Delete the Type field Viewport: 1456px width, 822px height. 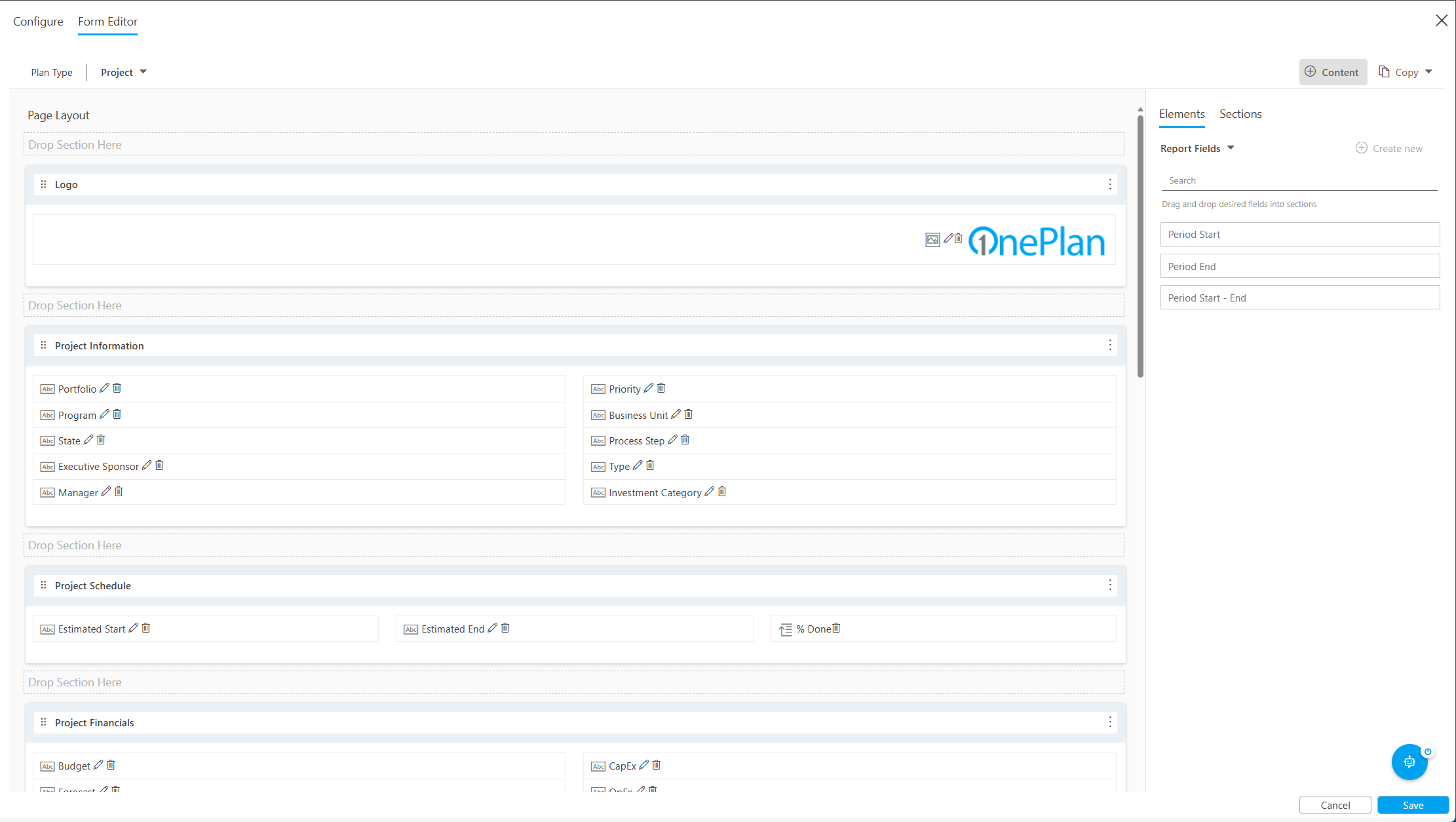coord(651,465)
